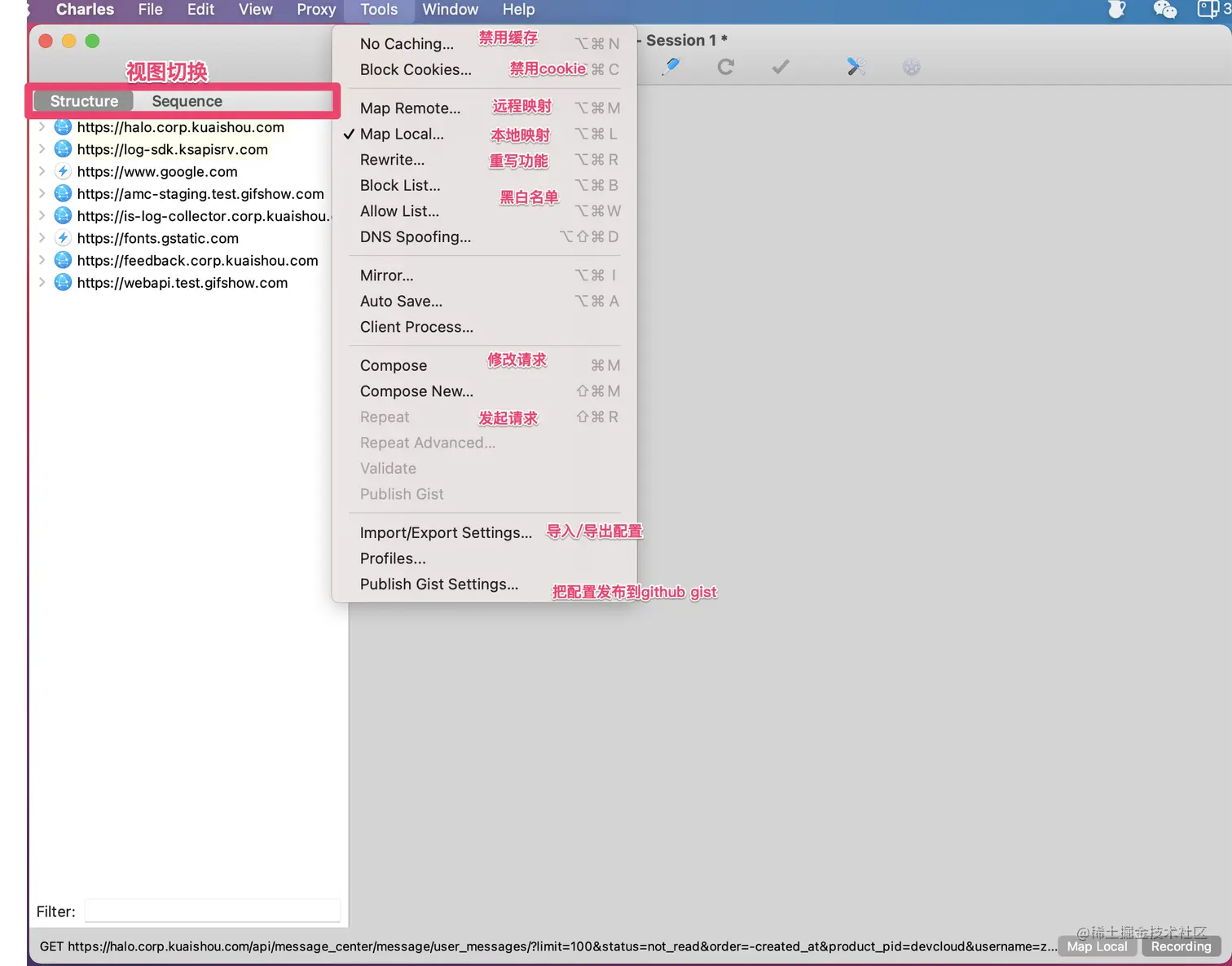Screen dimensions: 1232x966
Task: Click the globe icon for amc-staging.test.gifshow.com
Action: coord(63,193)
